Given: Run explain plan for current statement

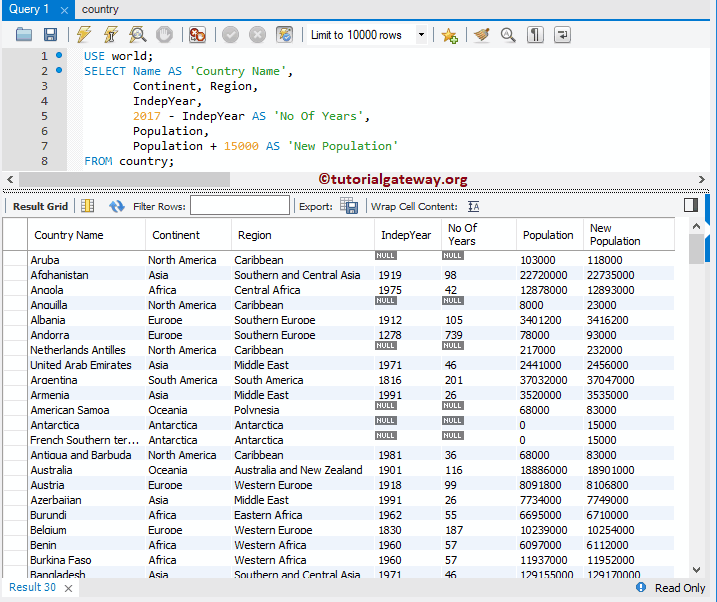Looking at the screenshot, I should pyautogui.click(x=137, y=35).
